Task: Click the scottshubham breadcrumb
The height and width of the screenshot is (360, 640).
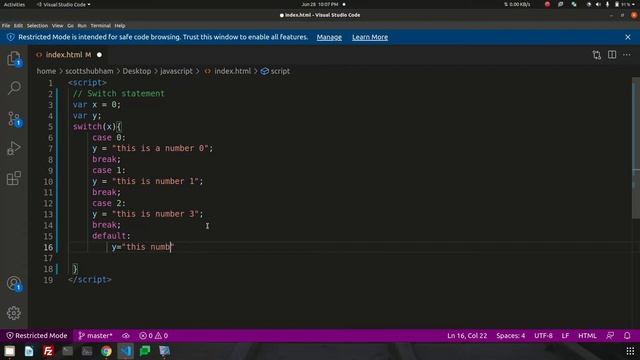Action: pos(89,71)
